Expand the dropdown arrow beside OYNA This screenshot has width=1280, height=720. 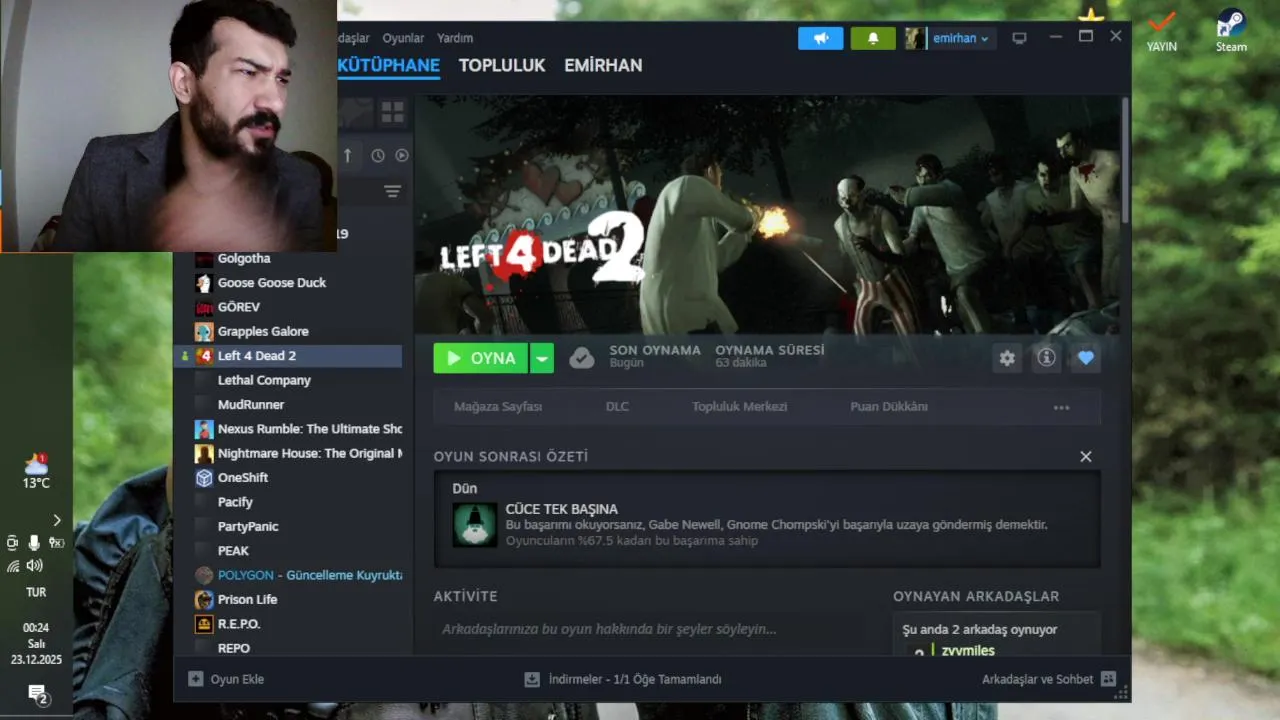(x=542, y=358)
